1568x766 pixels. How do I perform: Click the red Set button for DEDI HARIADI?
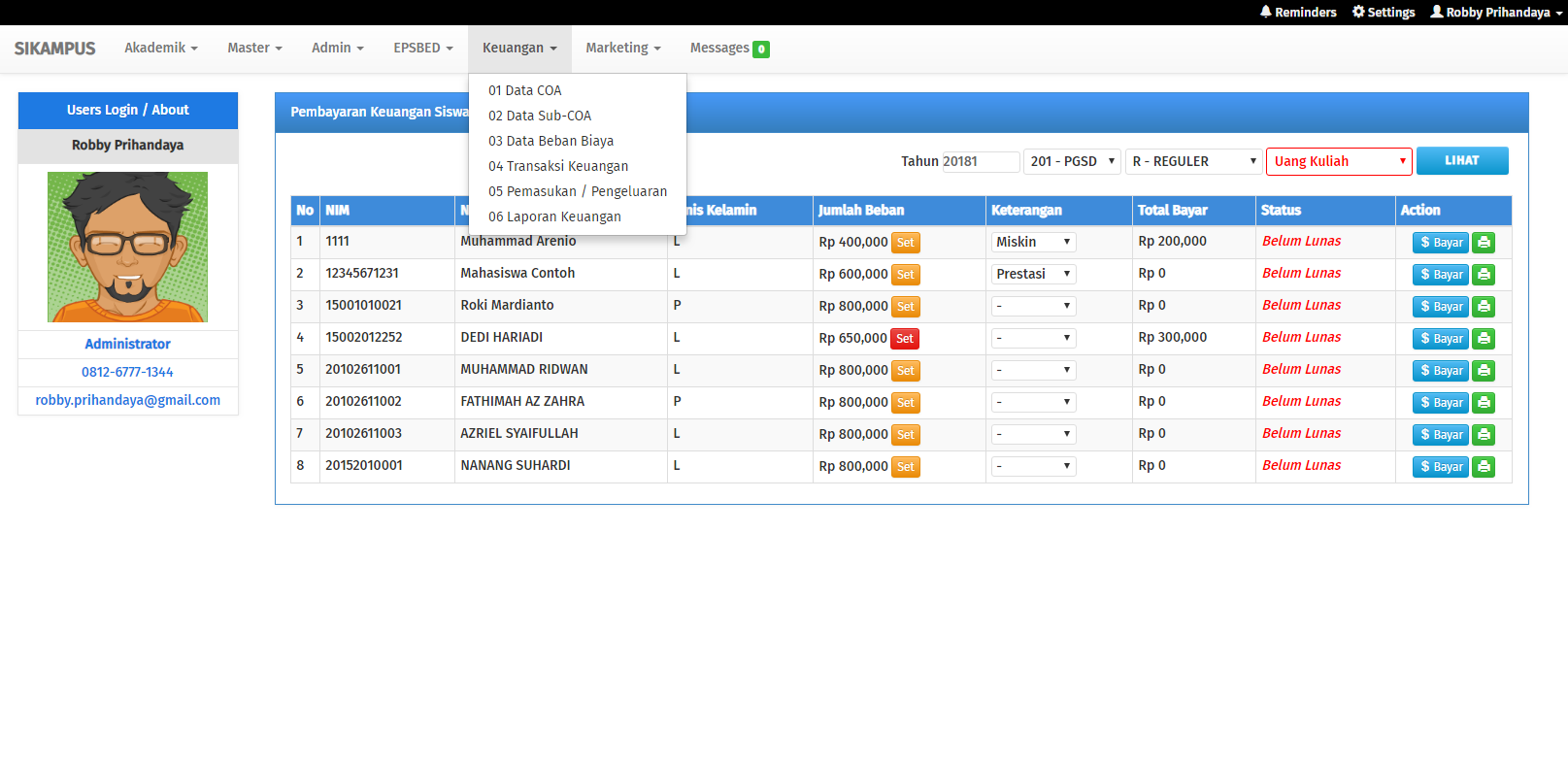tap(905, 339)
